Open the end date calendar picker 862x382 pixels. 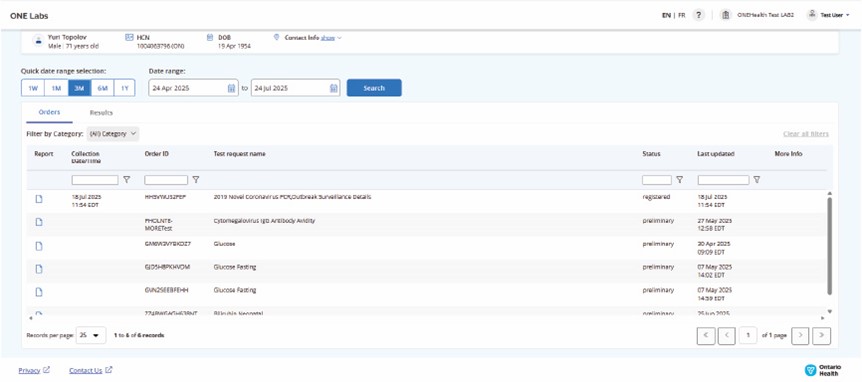point(334,88)
